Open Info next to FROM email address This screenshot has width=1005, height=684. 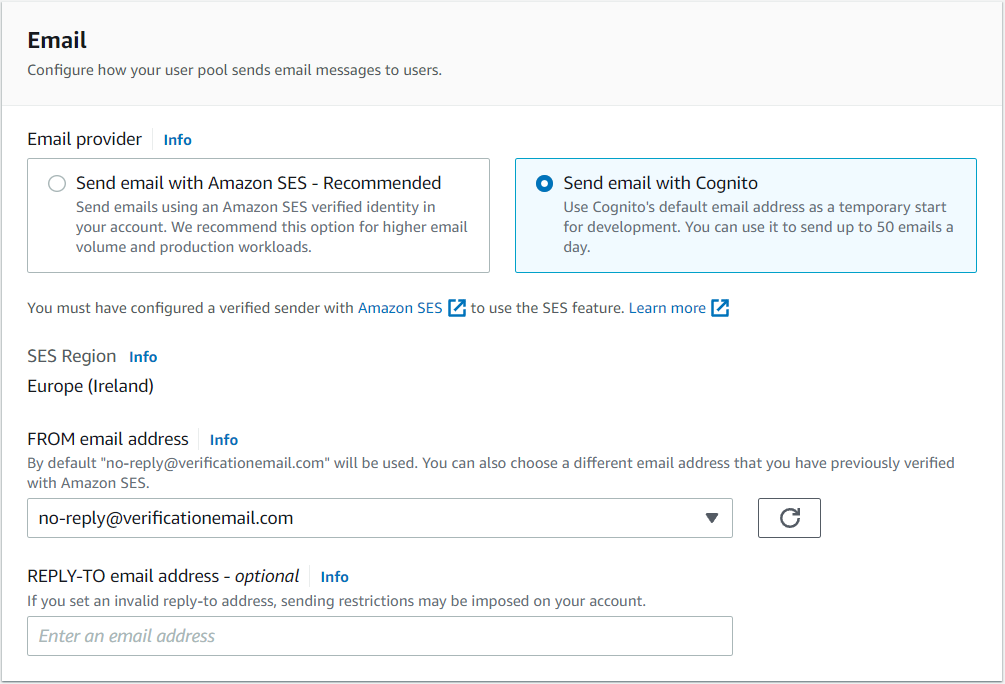pos(224,440)
